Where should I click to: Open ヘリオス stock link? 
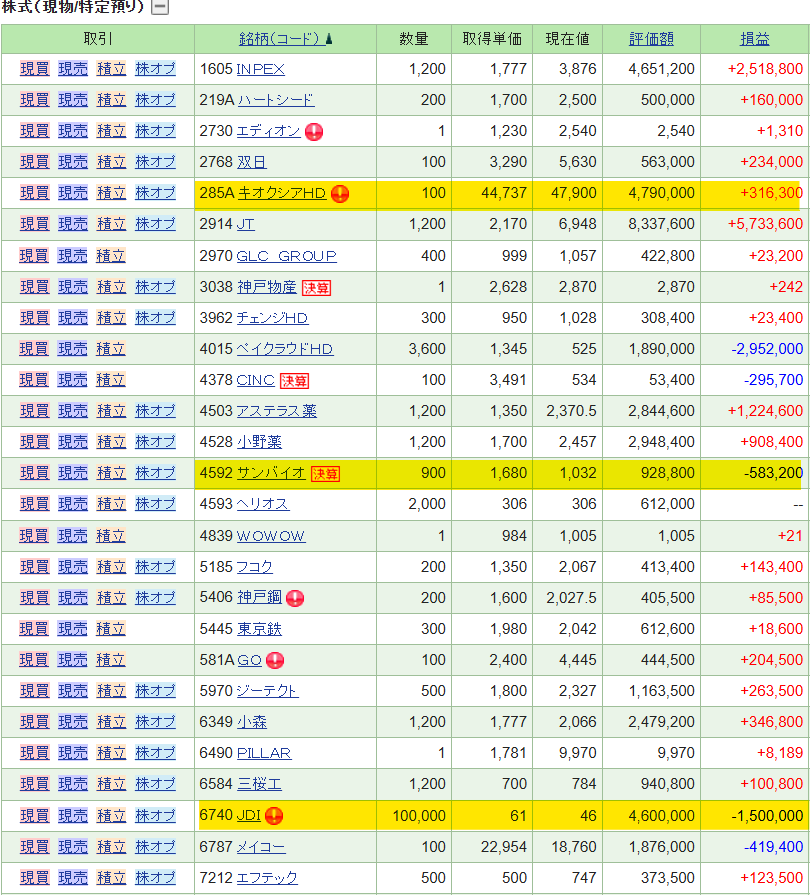[263, 504]
